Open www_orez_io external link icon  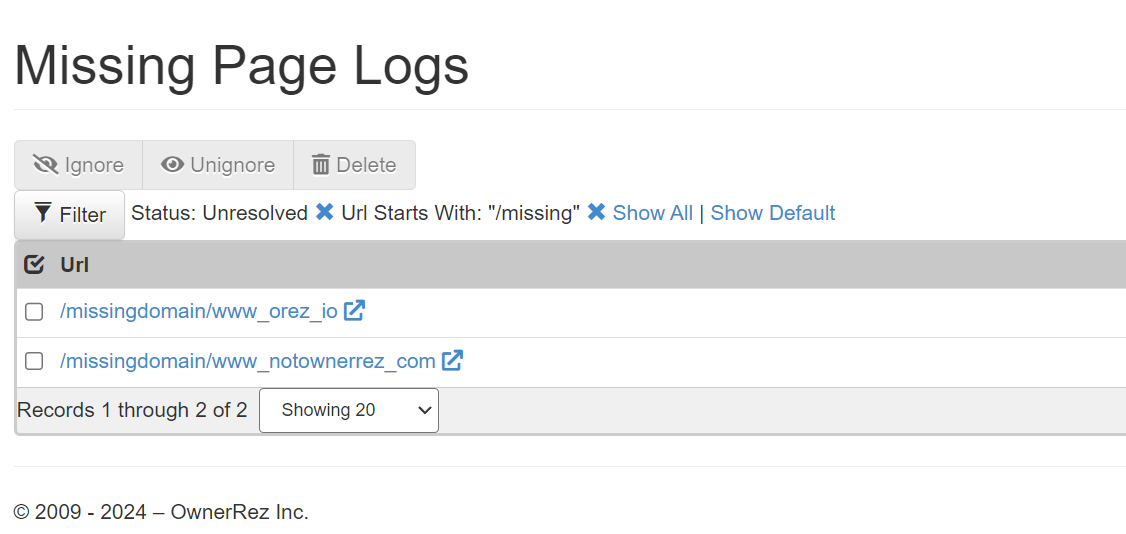click(354, 311)
